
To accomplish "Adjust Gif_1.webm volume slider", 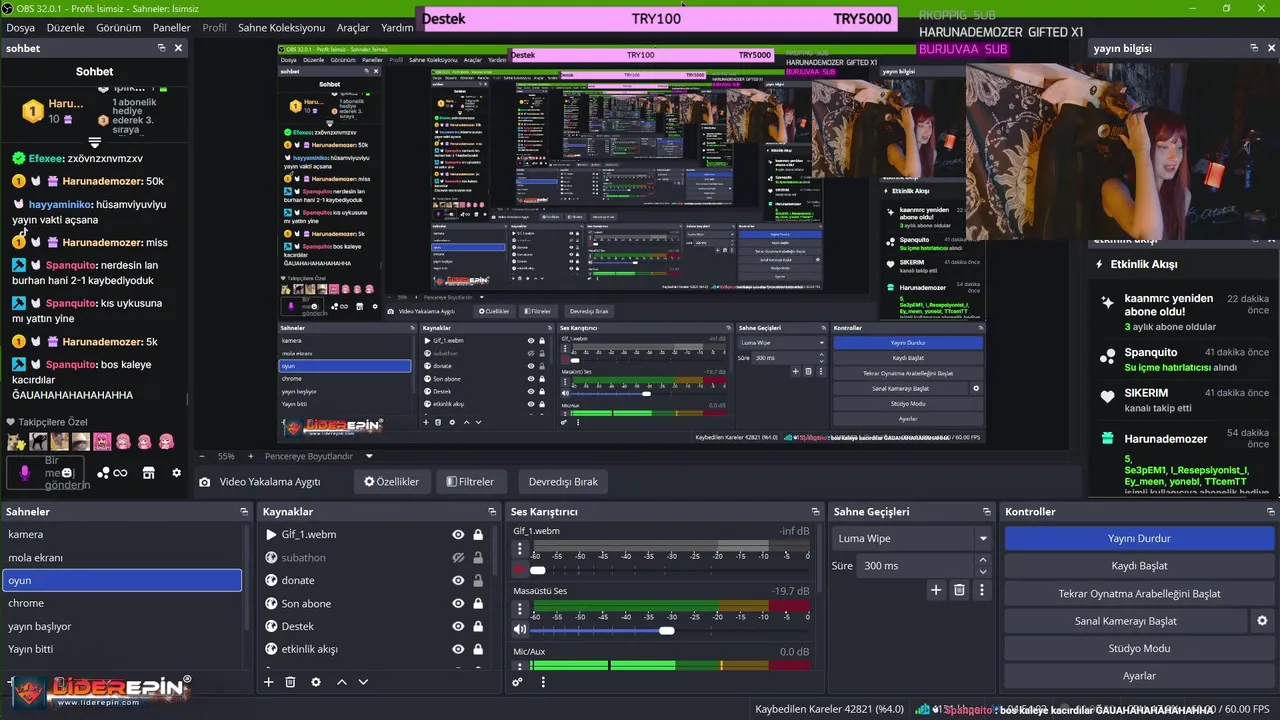I will point(538,570).
